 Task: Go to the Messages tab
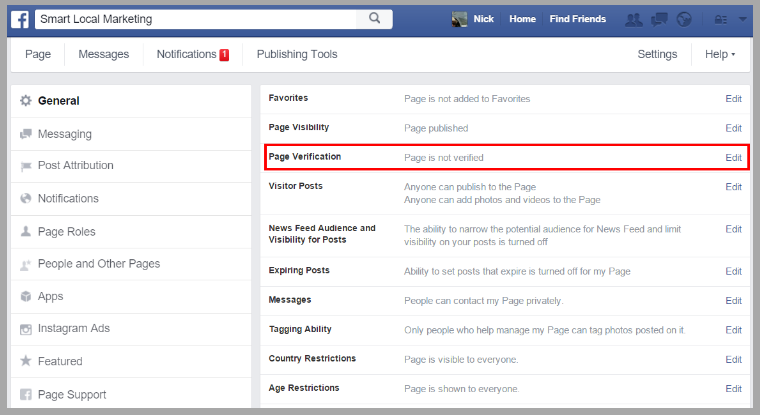(103, 54)
